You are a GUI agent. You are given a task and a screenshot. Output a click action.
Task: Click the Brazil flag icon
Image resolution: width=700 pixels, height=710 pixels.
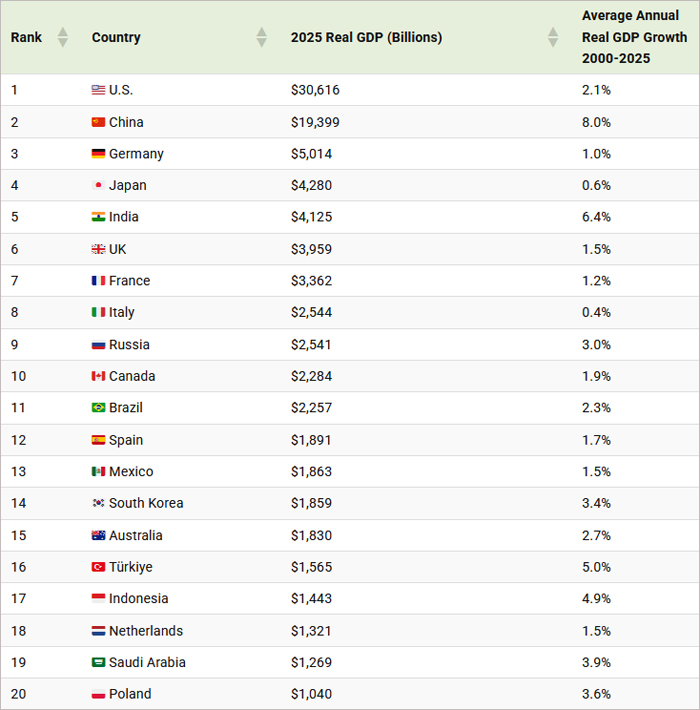[x=98, y=408]
